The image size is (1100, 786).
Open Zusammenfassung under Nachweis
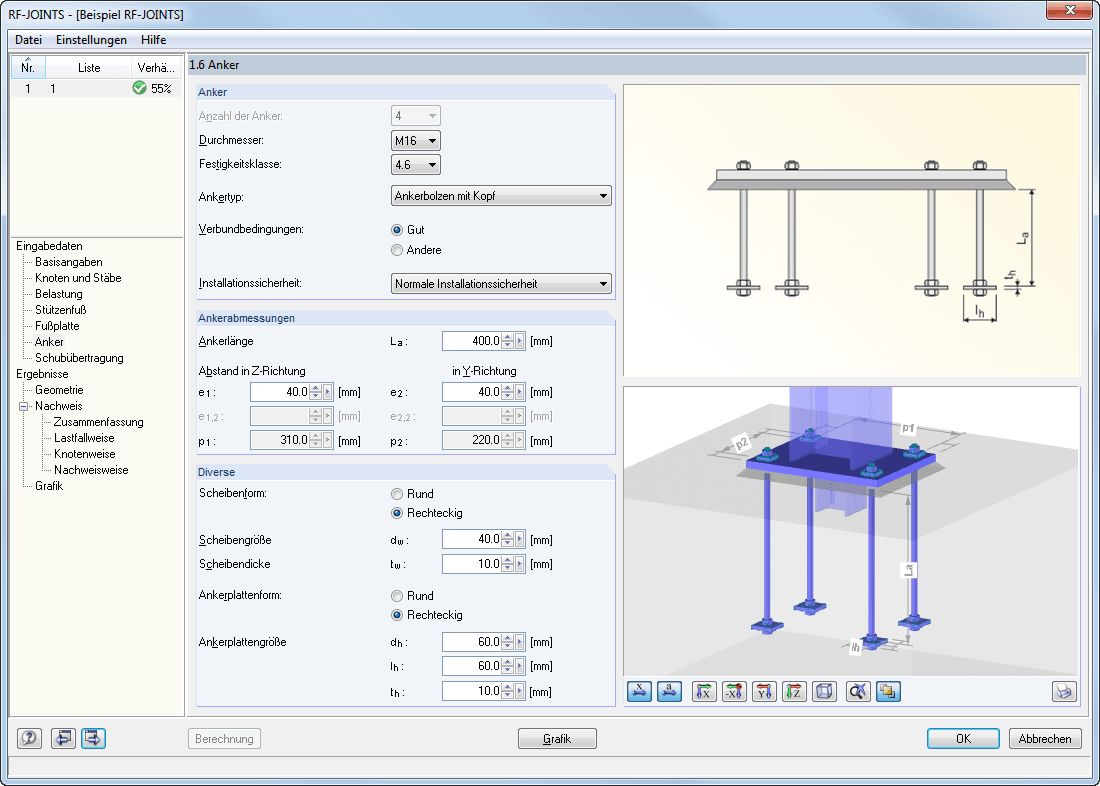(98, 422)
